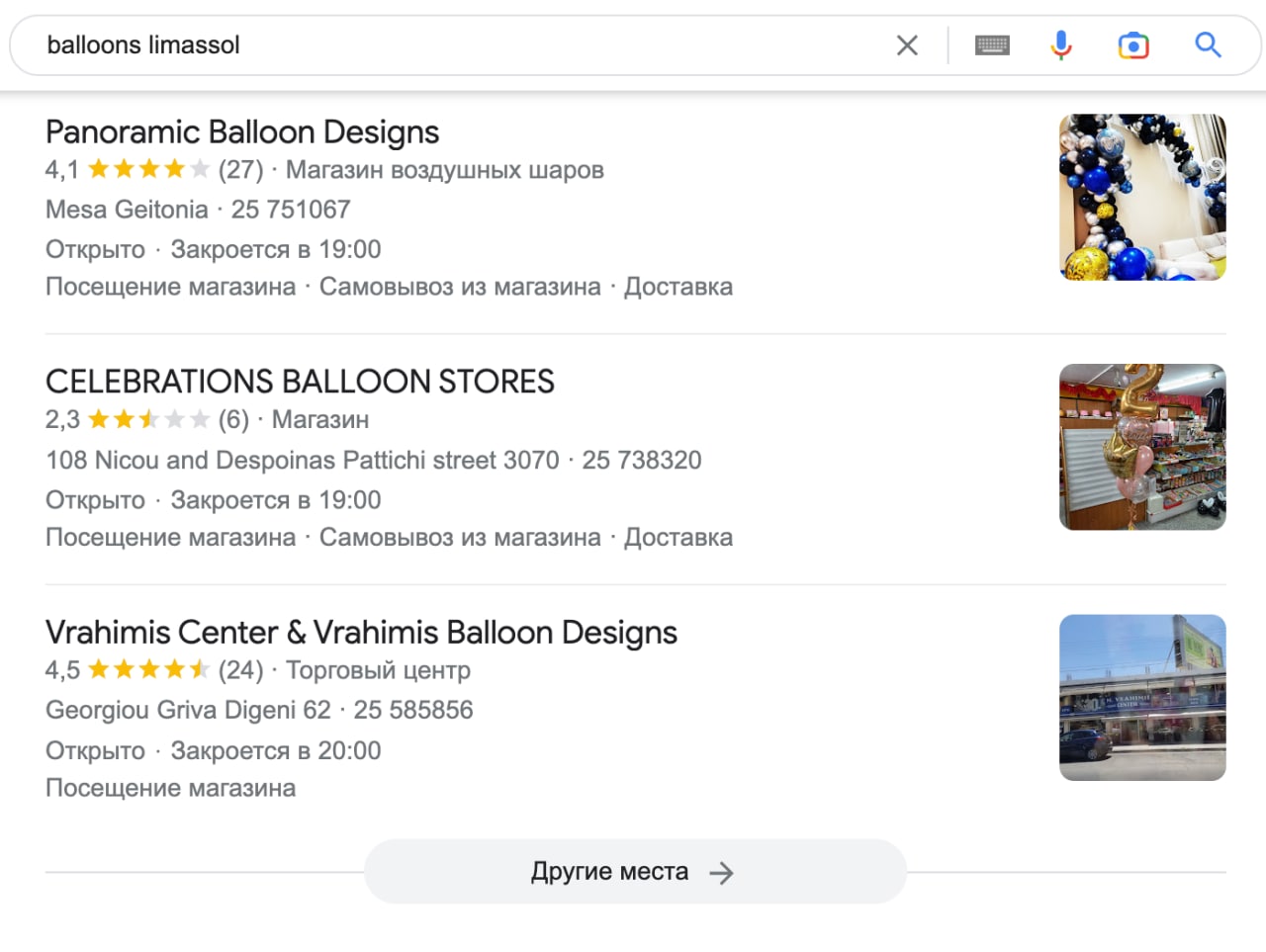
Task: Click the 4,5 star rating for Vrahimis
Action: click(148, 670)
